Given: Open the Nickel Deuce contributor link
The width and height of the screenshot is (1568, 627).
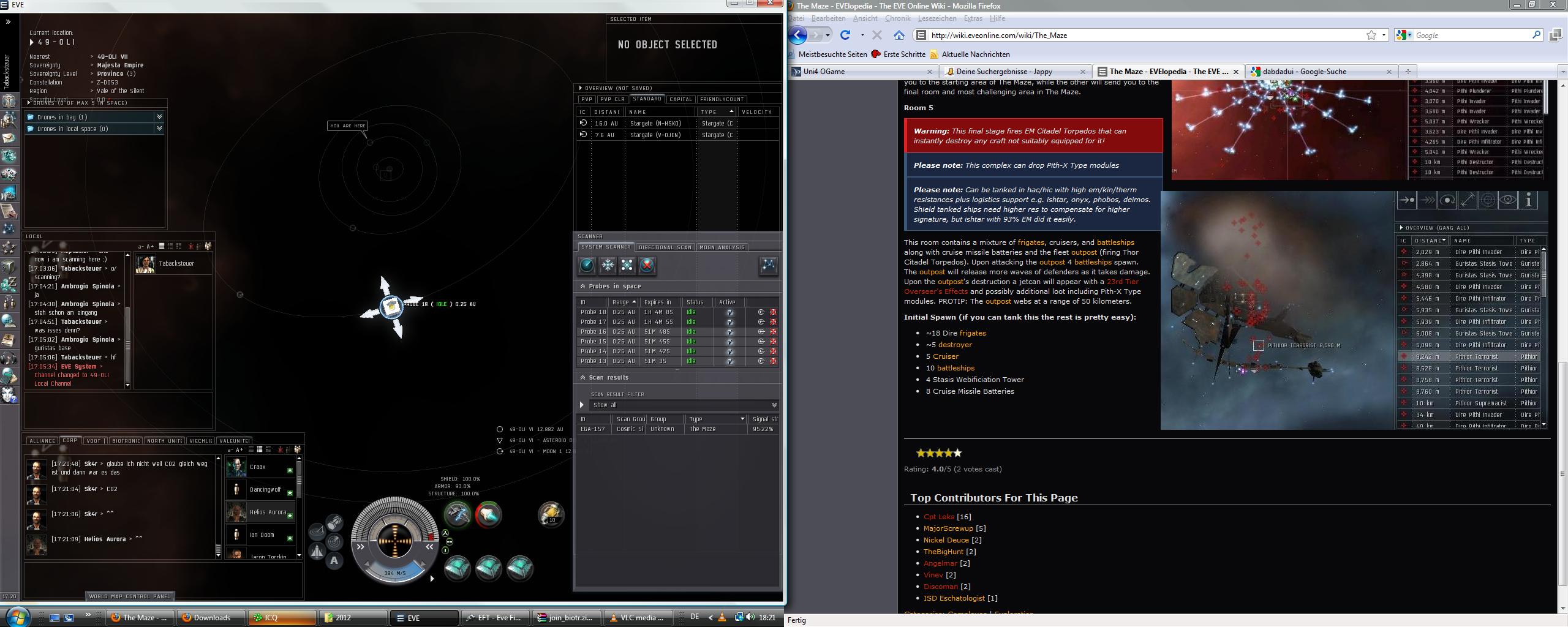Looking at the screenshot, I should coord(946,540).
